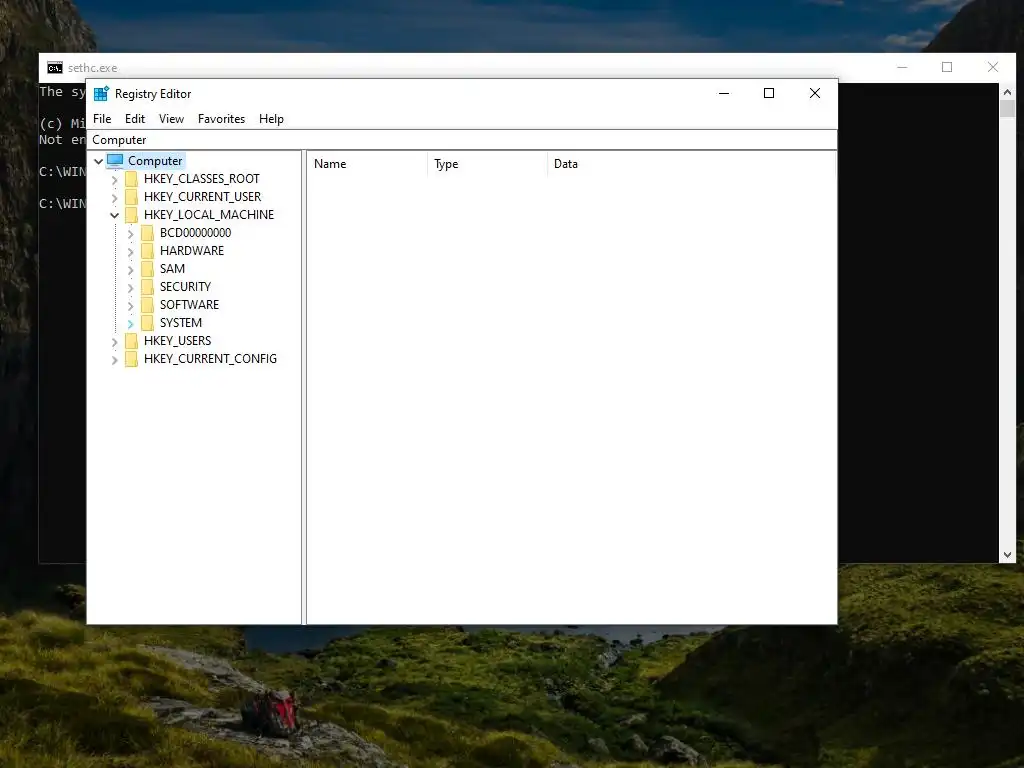Maximize the Registry Editor window

pos(769,93)
